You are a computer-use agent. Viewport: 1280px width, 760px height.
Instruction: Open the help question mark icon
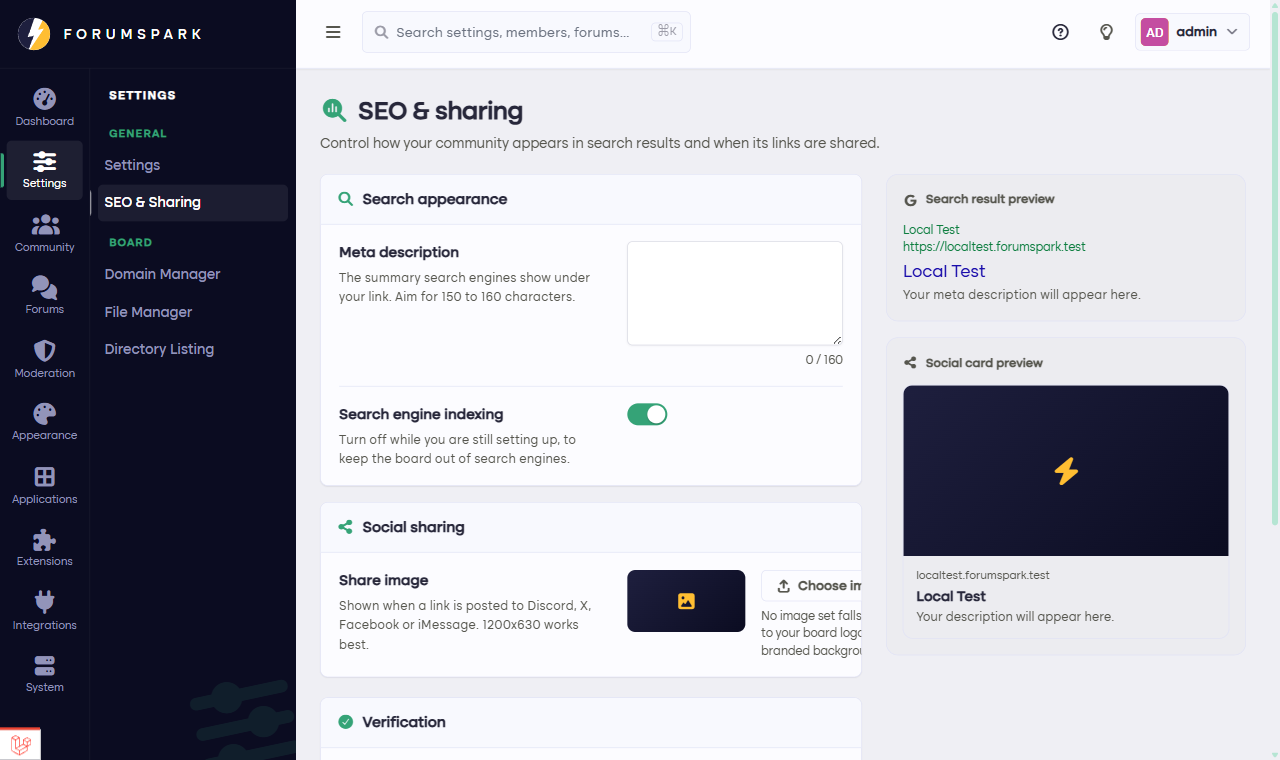[x=1060, y=32]
